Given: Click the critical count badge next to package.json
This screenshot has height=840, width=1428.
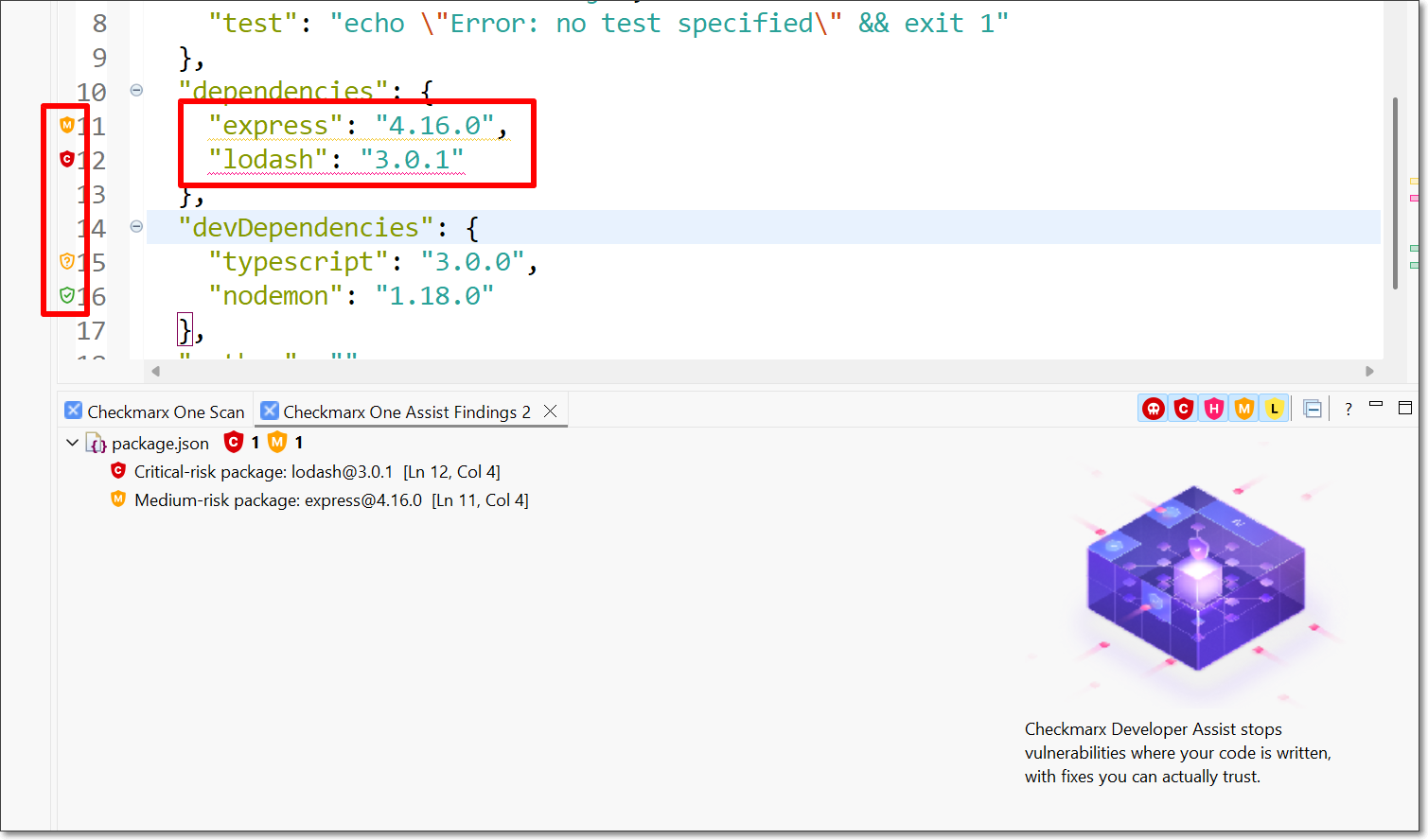Looking at the screenshot, I should pos(234,442).
